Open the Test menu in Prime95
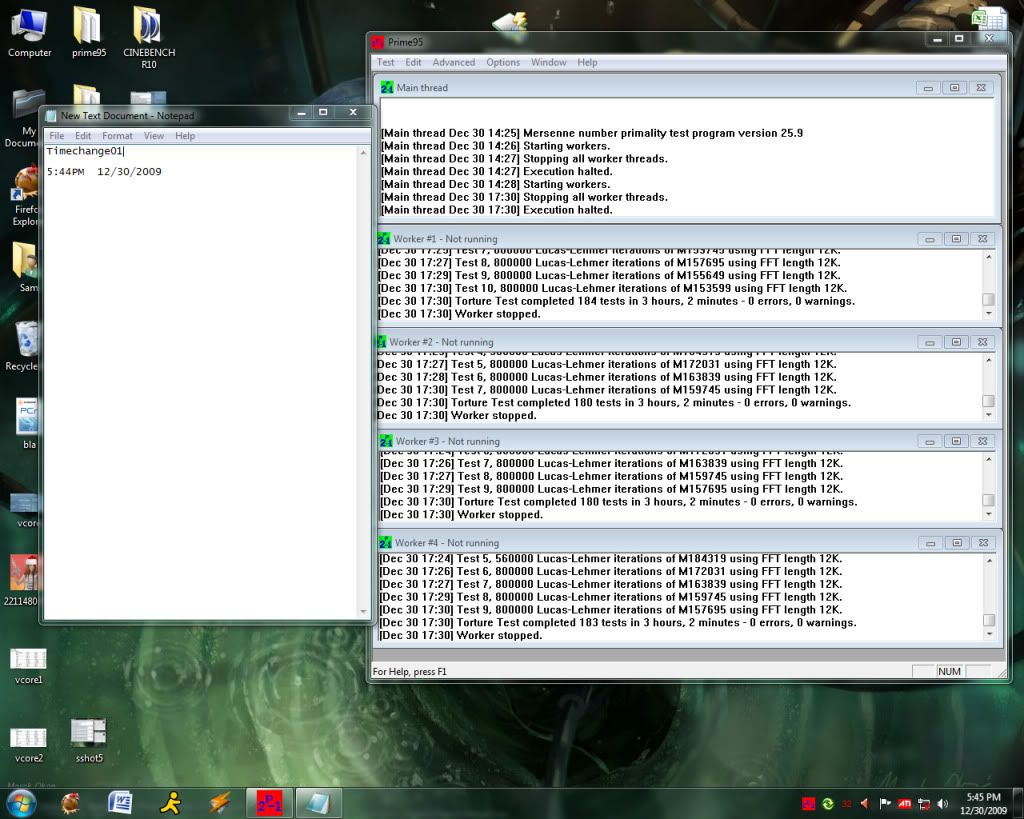The height and width of the screenshot is (819, 1024). [x=385, y=62]
